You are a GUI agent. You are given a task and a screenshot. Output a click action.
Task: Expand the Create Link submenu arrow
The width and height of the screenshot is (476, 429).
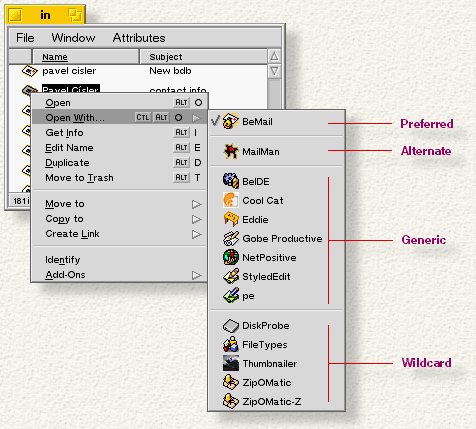(197, 234)
